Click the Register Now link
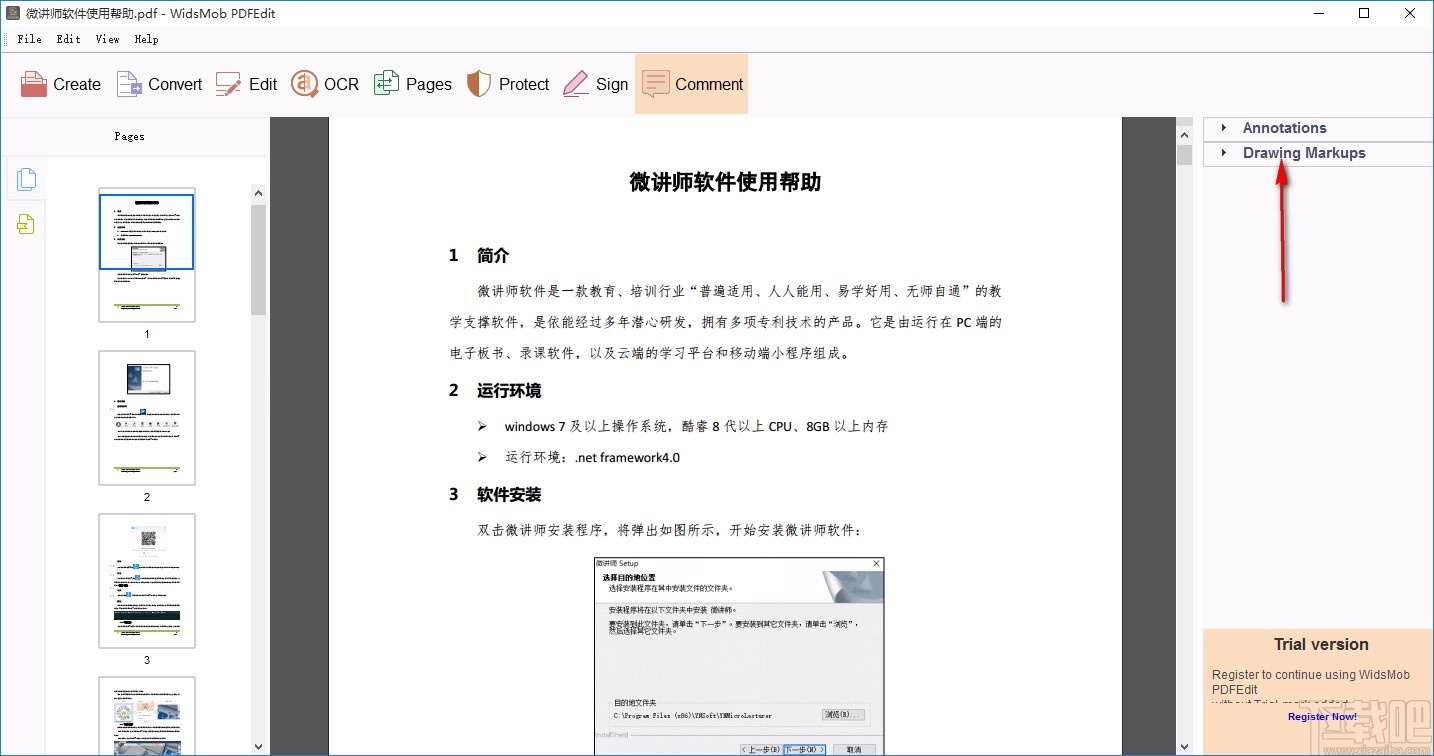The image size is (1434, 756). [1321, 716]
